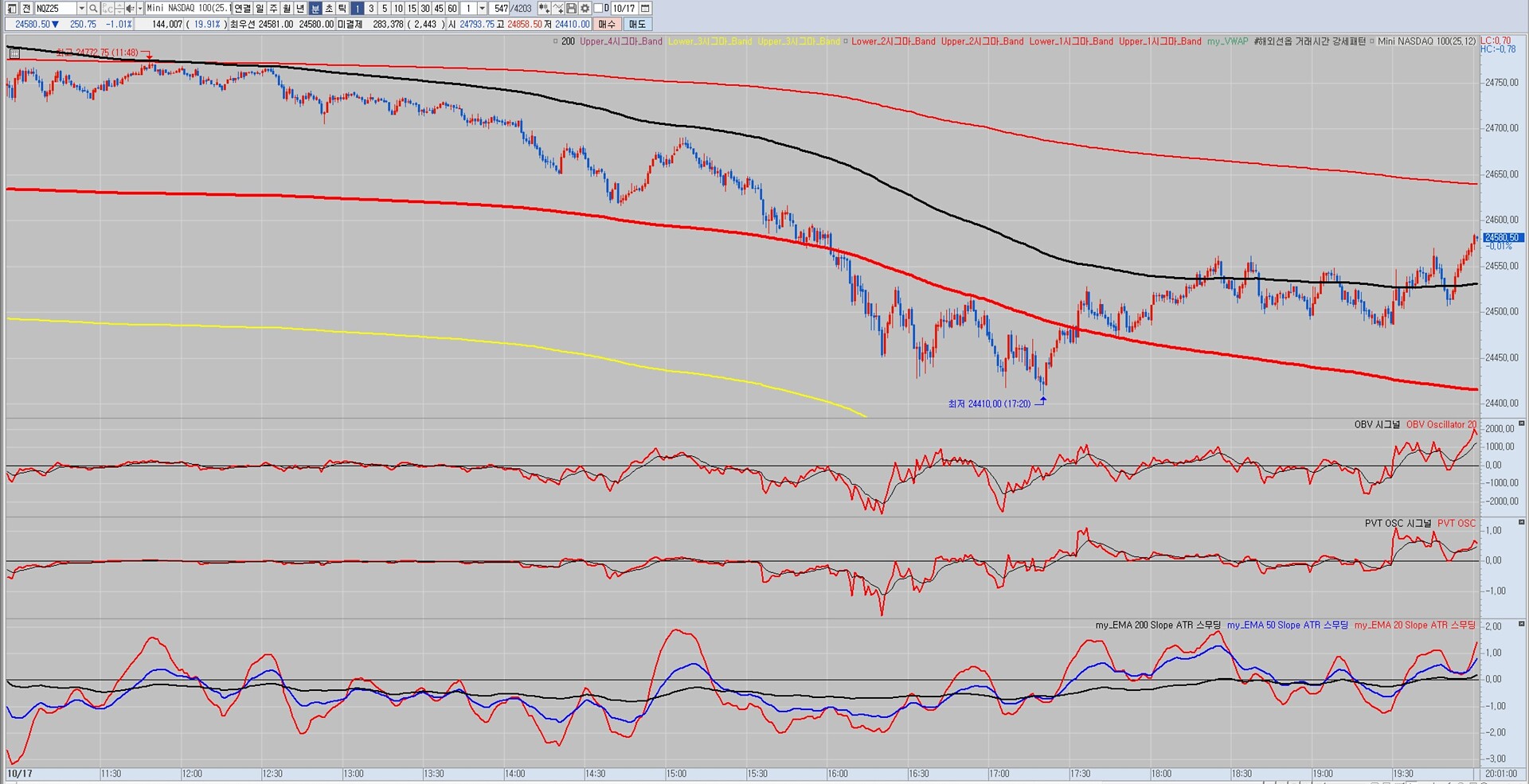Choose the 60-minute interval button
This screenshot has width=1529, height=784.
click(452, 8)
